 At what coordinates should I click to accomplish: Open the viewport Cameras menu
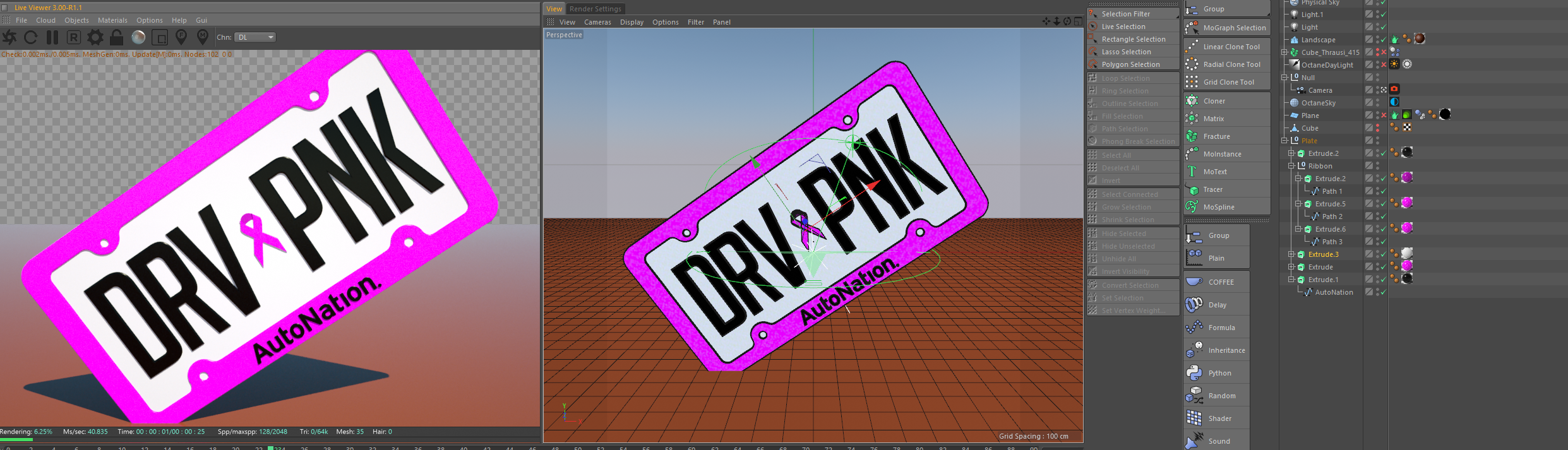(x=597, y=22)
